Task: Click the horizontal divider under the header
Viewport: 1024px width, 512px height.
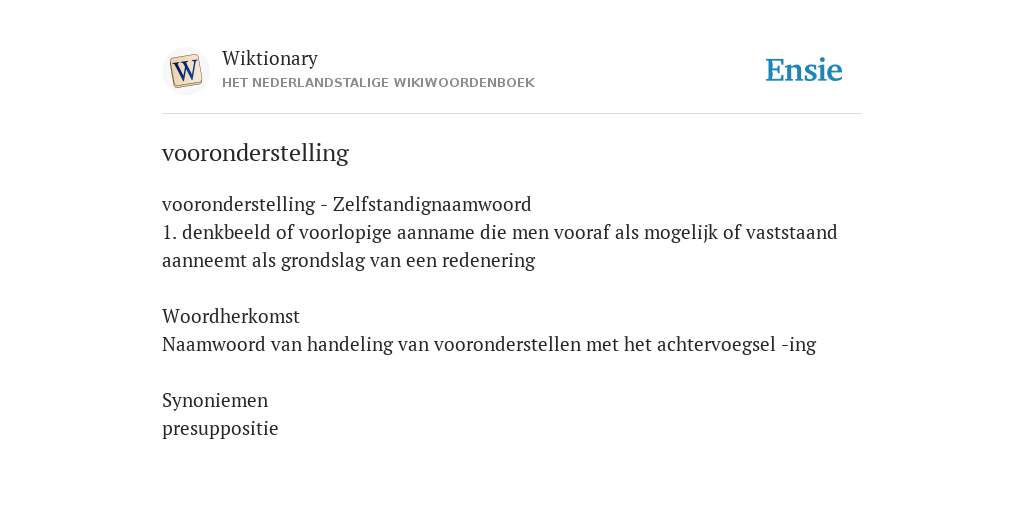Action: (x=512, y=114)
